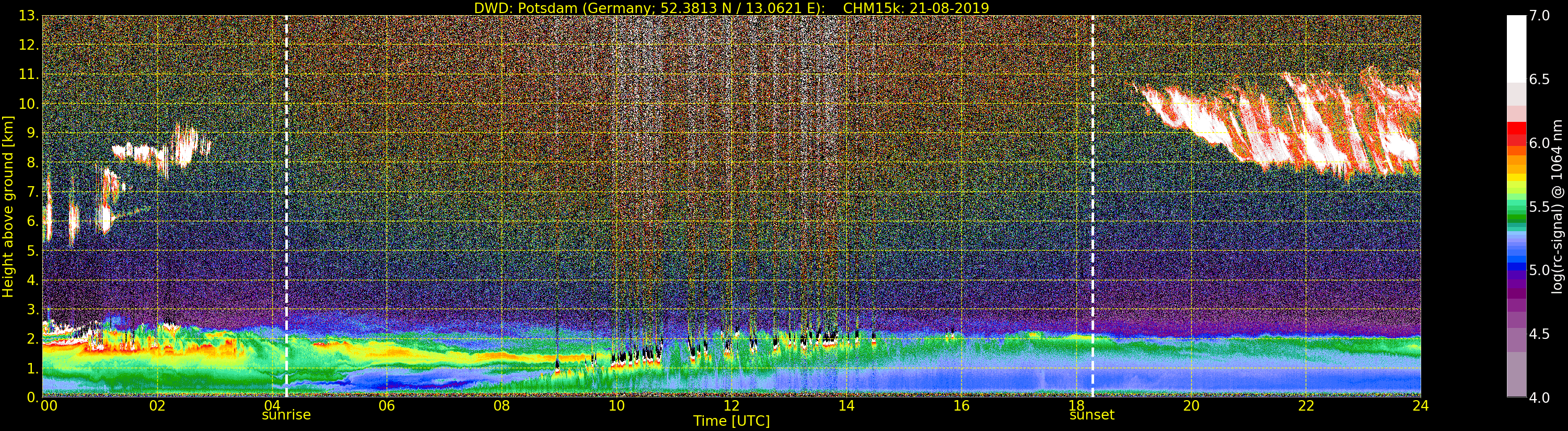Click the "2." height axis tick label
This screenshot has height=431, width=1568.
[32, 338]
